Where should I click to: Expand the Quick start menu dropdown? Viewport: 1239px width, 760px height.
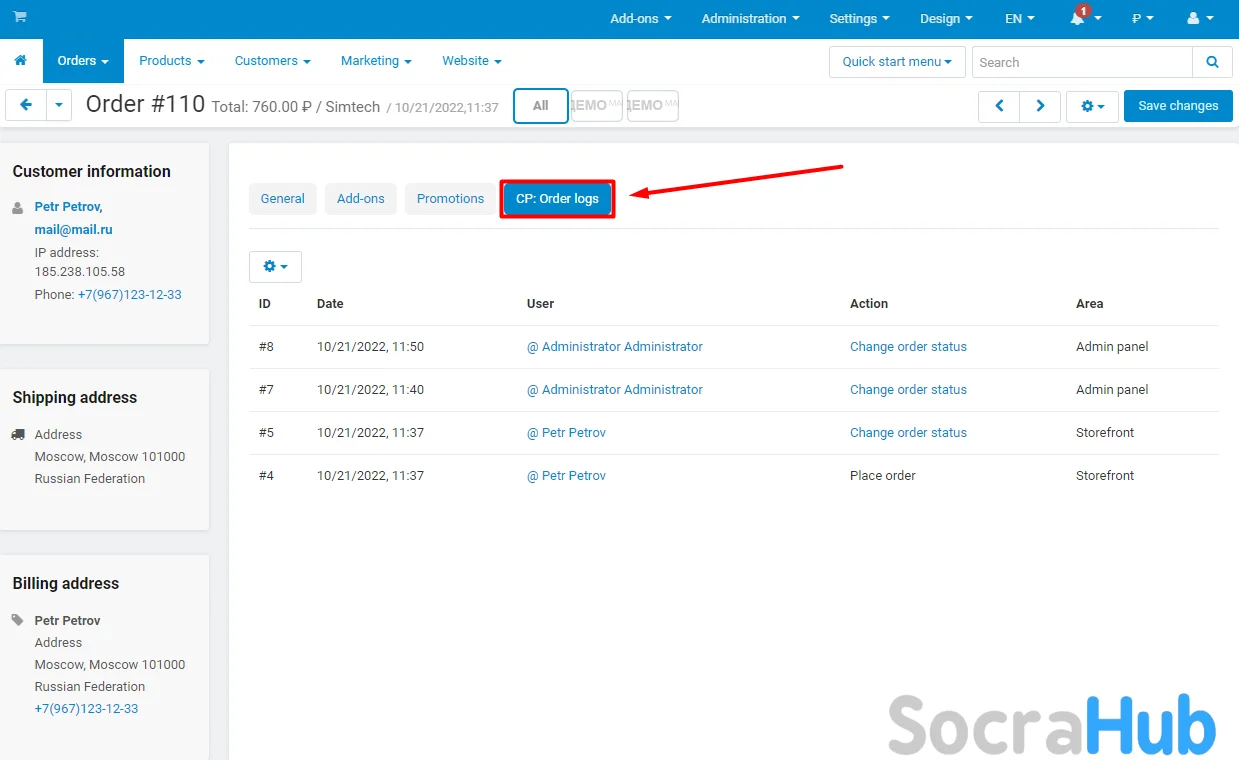(896, 62)
